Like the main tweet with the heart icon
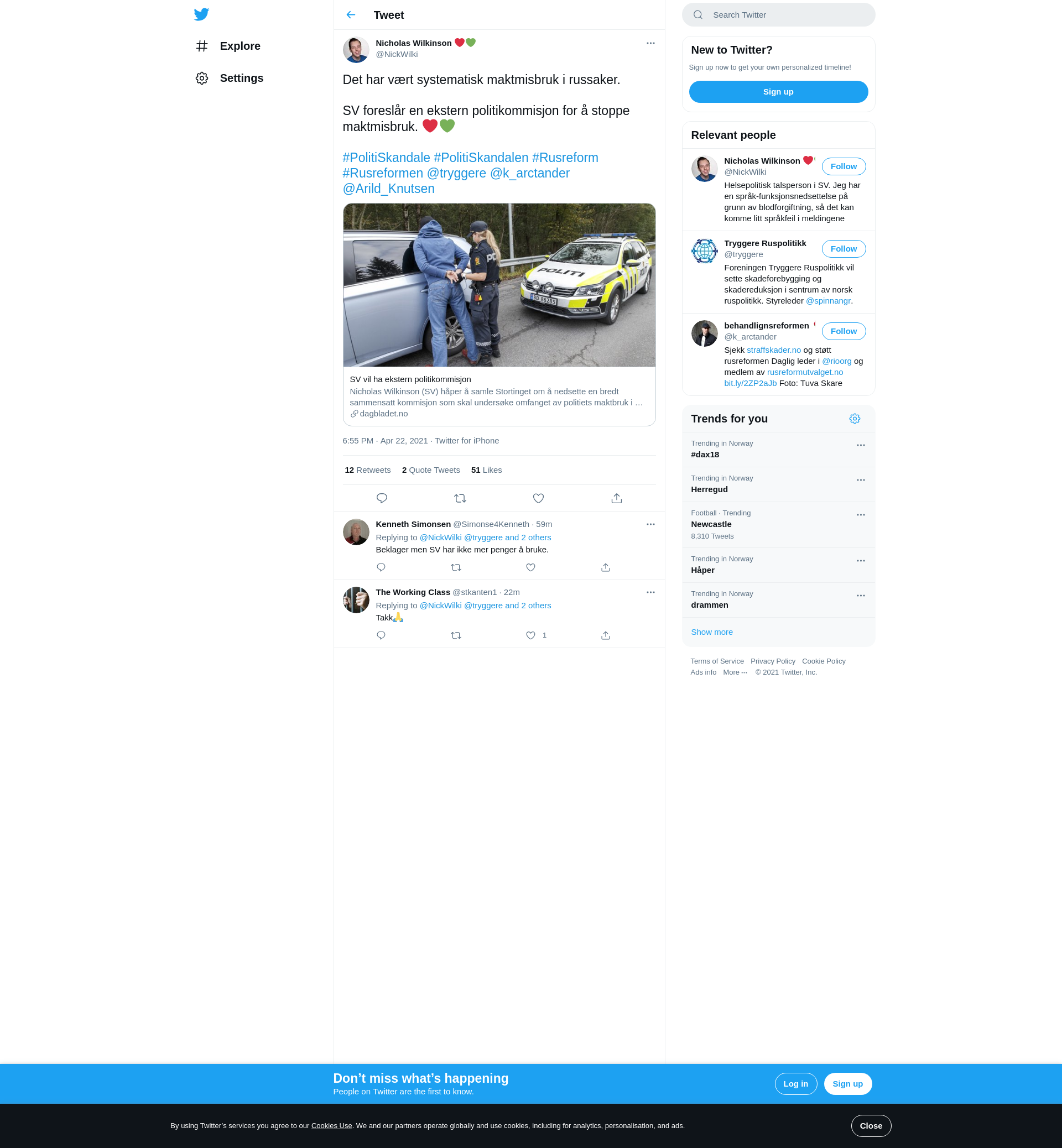This screenshot has width=1062, height=1148. point(538,498)
